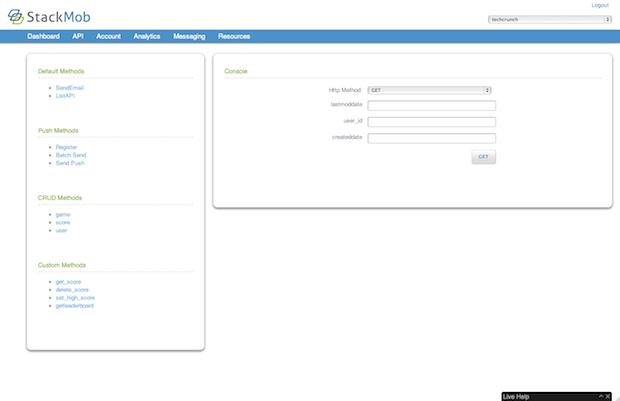Click the Live Help bar title
Viewport: 620px width, 401px height.
[516, 397]
